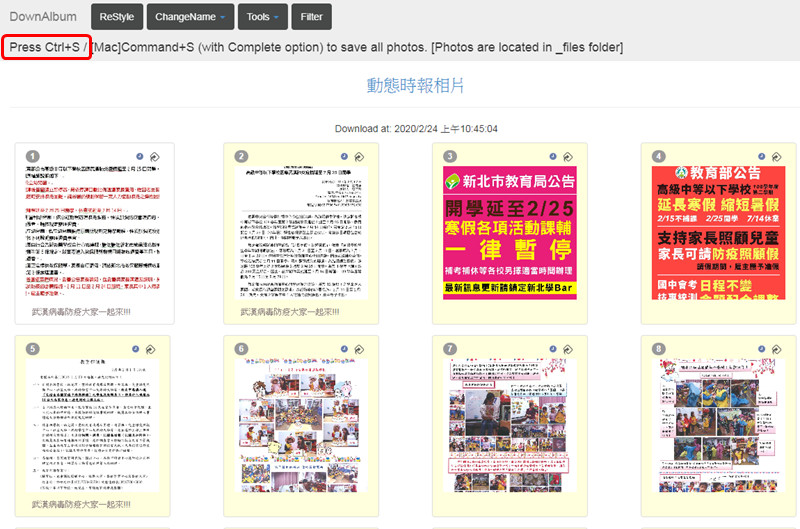Screen dimensions: 800x529
Task: Click the ReStyle button
Action: [117, 17]
